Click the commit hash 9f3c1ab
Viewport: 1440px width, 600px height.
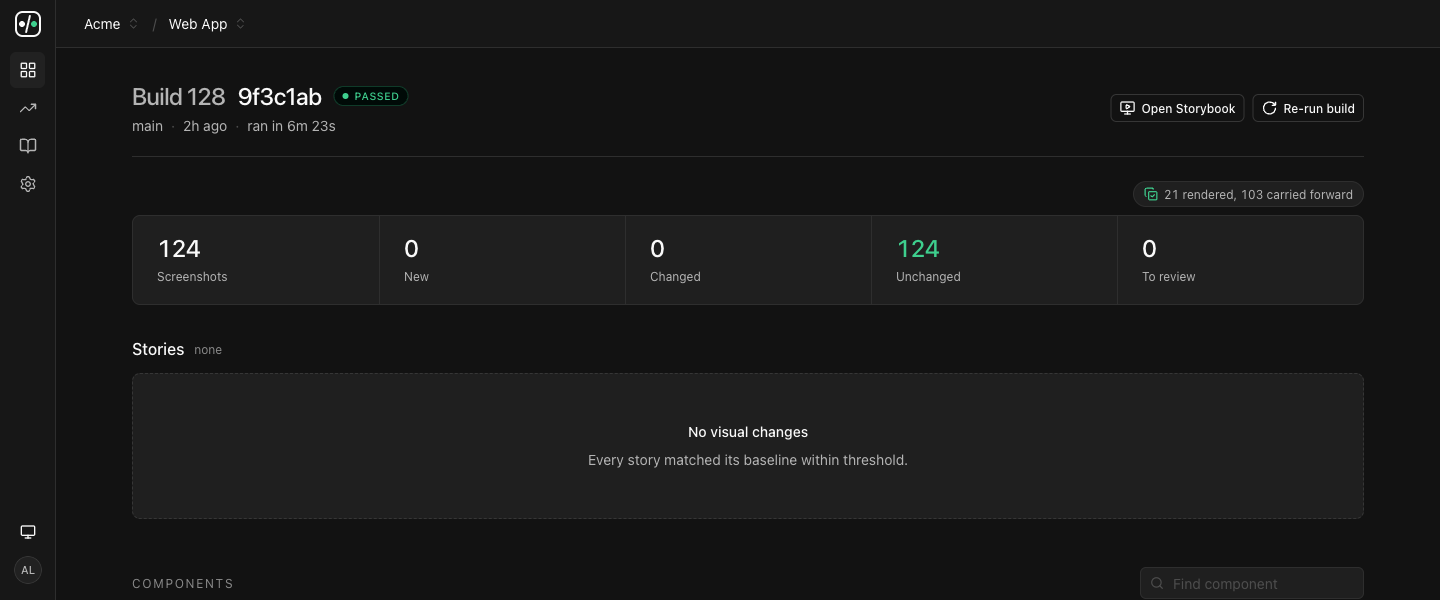tap(280, 97)
